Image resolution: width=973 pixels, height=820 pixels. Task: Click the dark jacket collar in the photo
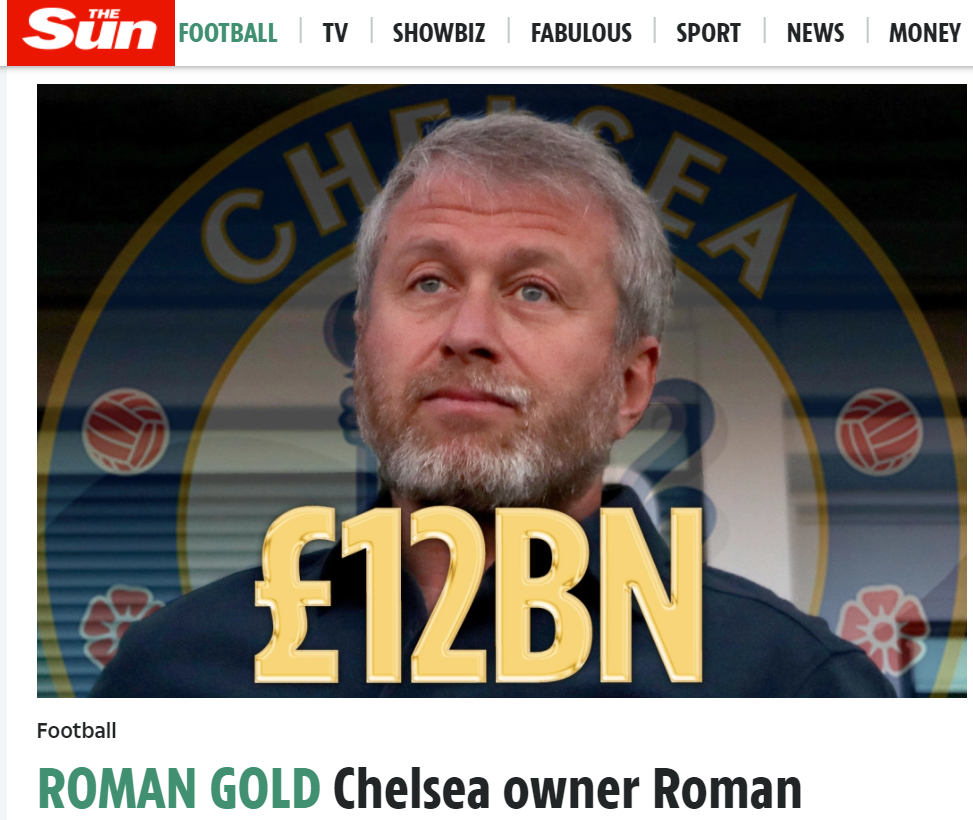627,515
